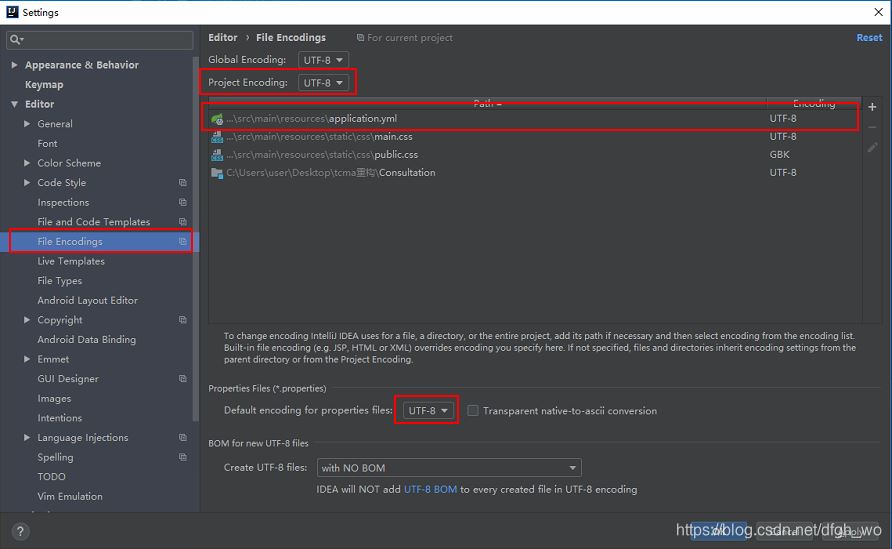This screenshot has width=892, height=549.
Task: Open the Create UTF-8 files dropdown
Action: click(x=449, y=468)
